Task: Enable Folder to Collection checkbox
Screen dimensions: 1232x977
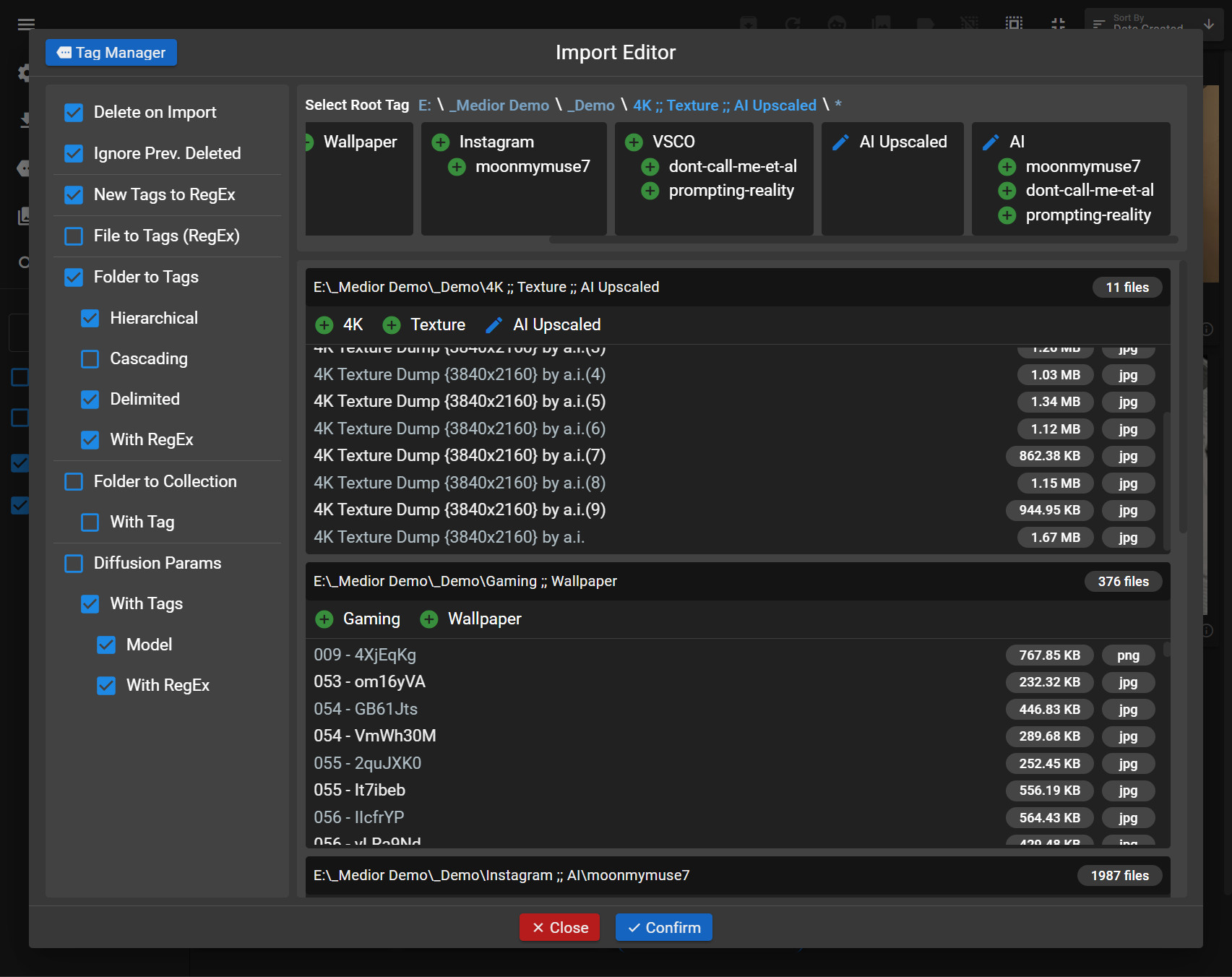Action: pyautogui.click(x=74, y=482)
